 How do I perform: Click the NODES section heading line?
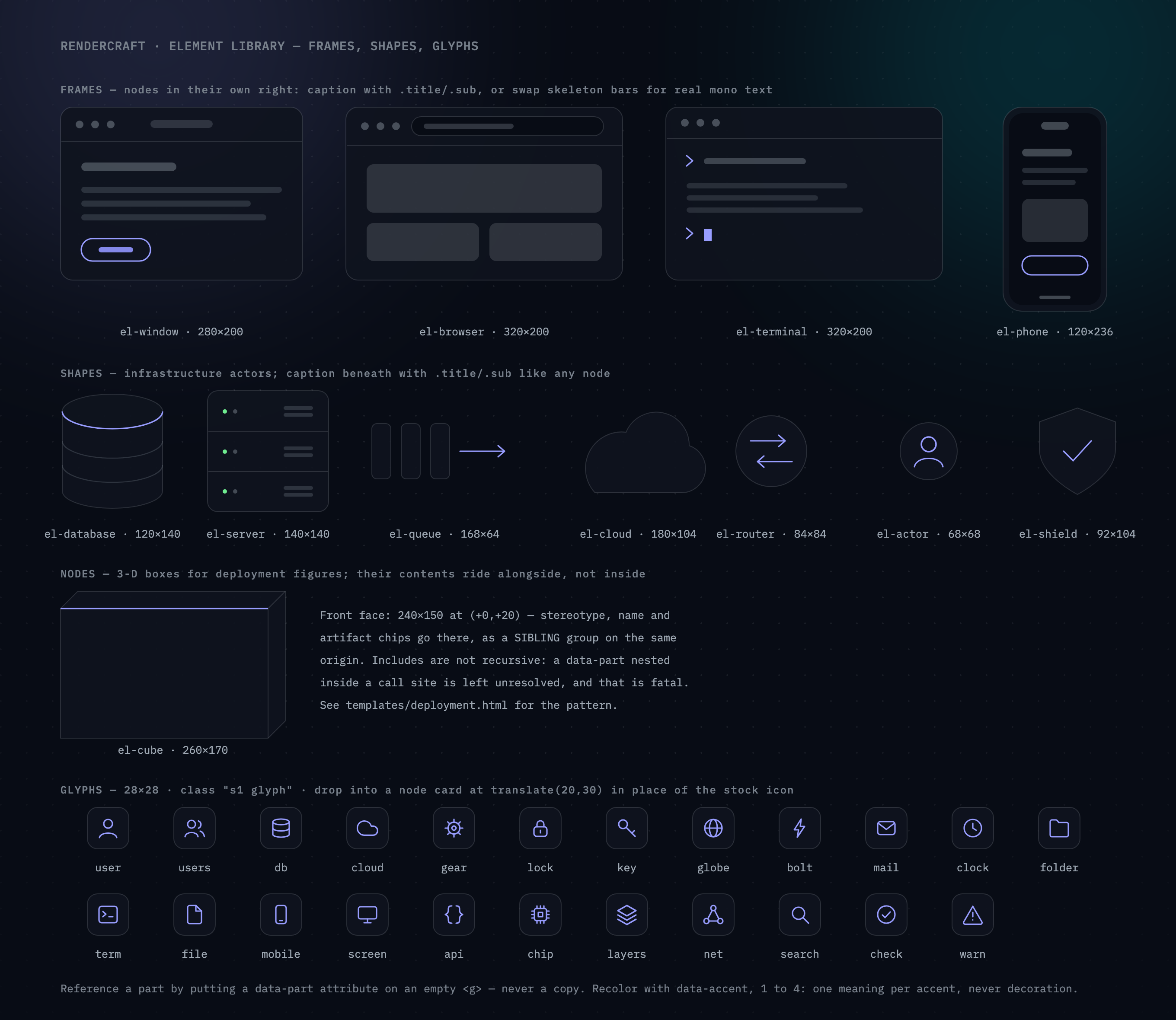[x=353, y=574]
